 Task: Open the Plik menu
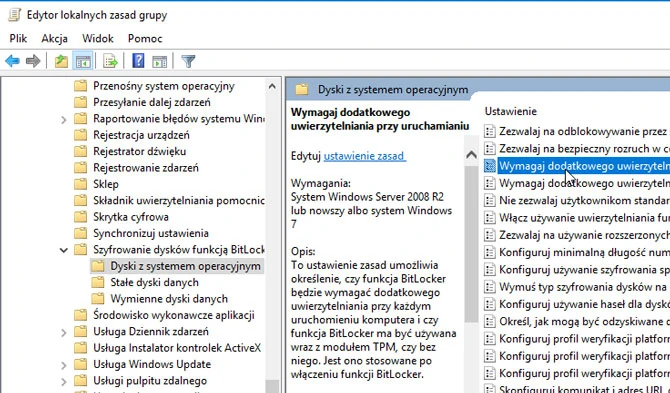click(18, 38)
